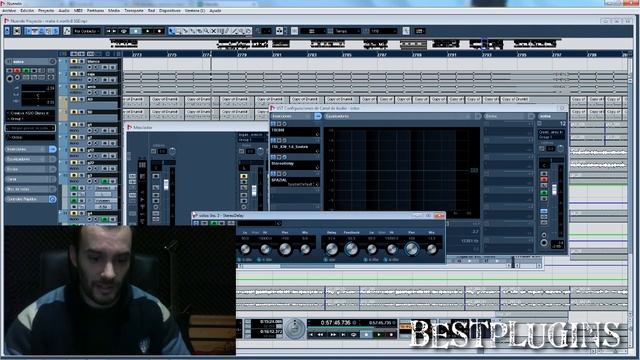Toggle the Sync checkbox under the Delay knob
The width and height of the screenshot is (640, 360).
(x=326, y=260)
